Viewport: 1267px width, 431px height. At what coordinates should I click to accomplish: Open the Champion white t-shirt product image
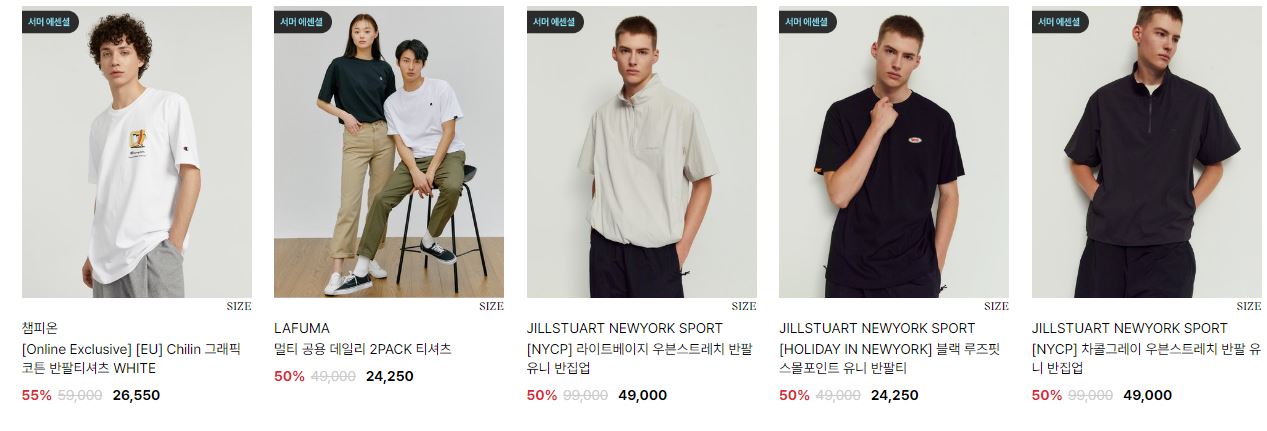click(137, 152)
